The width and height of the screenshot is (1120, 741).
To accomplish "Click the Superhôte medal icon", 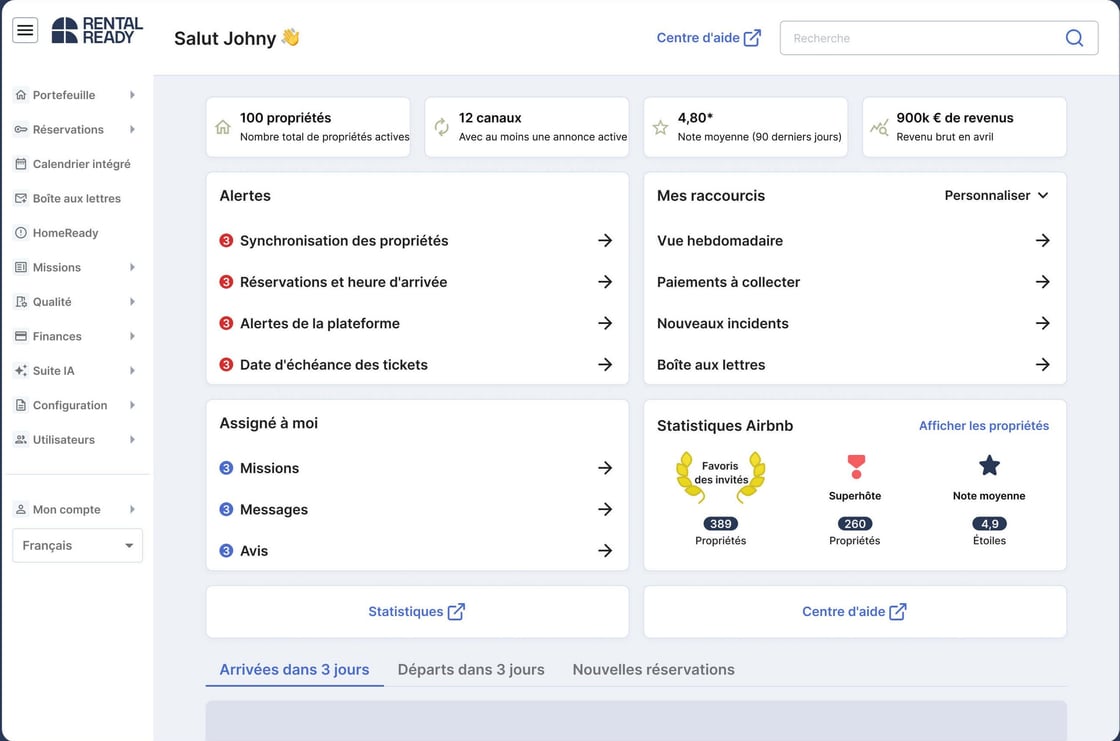I will point(856,467).
